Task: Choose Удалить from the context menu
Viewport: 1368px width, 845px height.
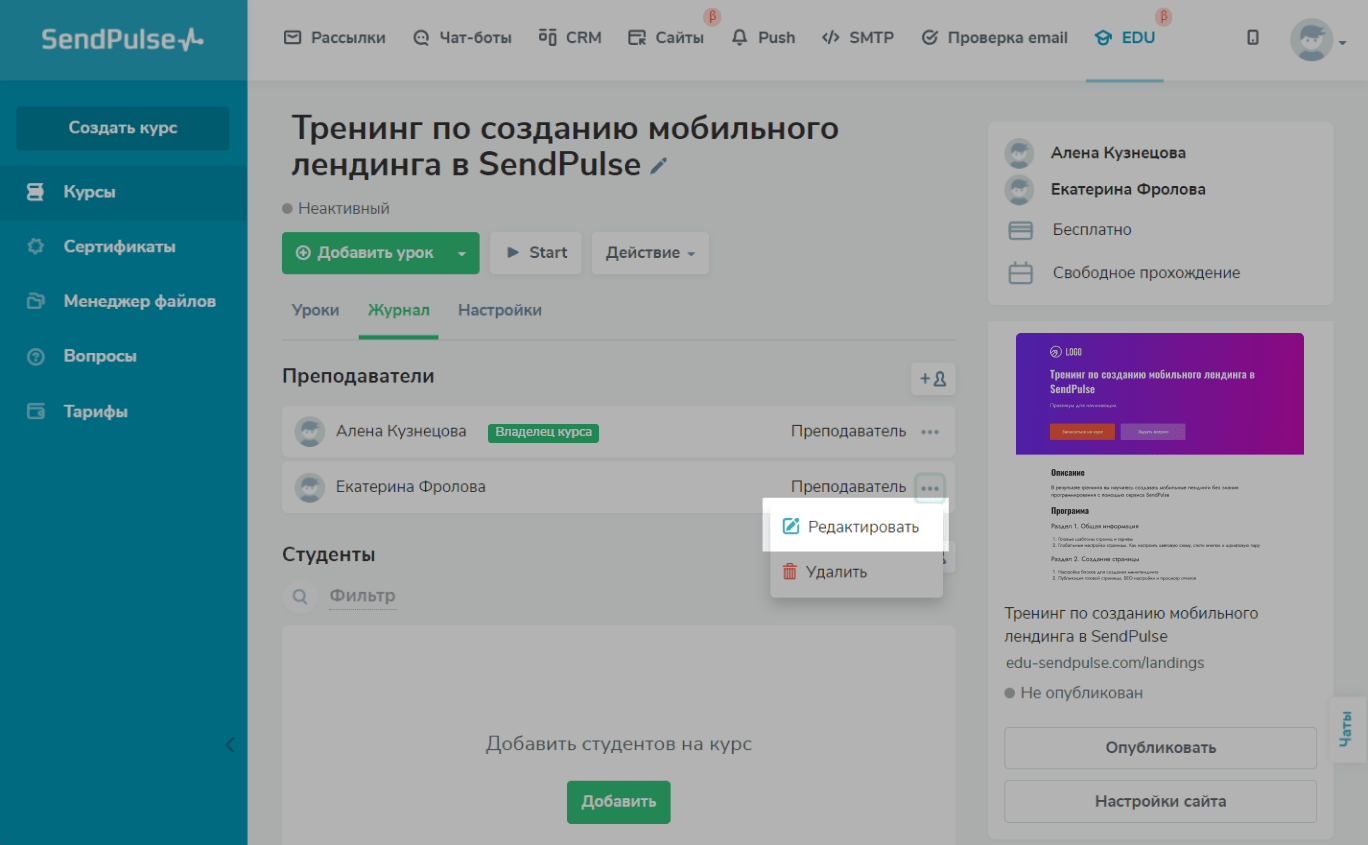Action: tap(856, 572)
